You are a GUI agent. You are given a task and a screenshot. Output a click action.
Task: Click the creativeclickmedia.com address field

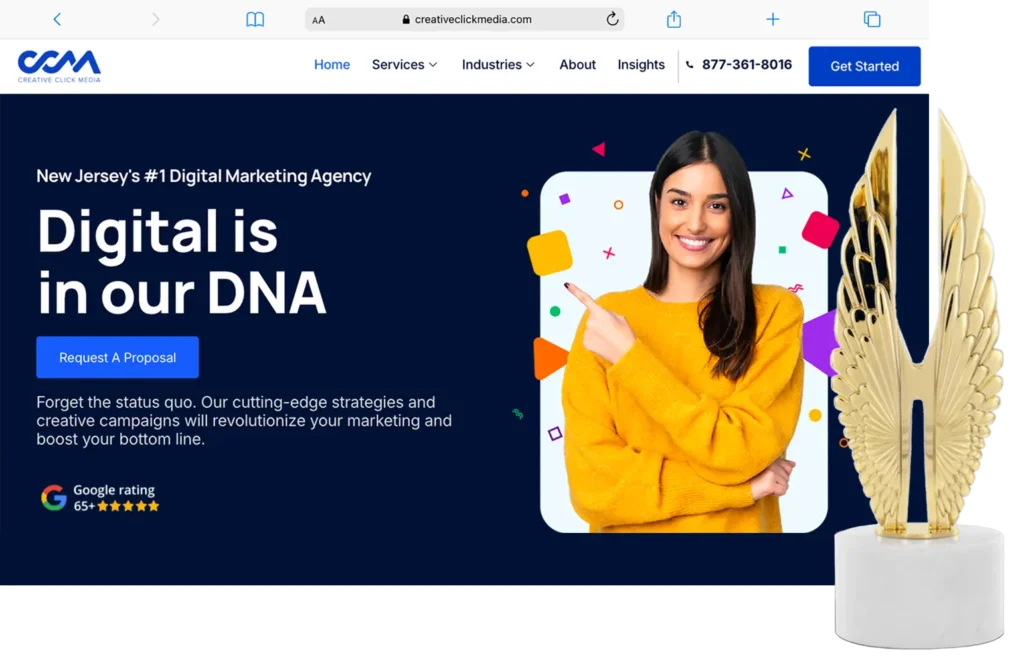coord(465,20)
